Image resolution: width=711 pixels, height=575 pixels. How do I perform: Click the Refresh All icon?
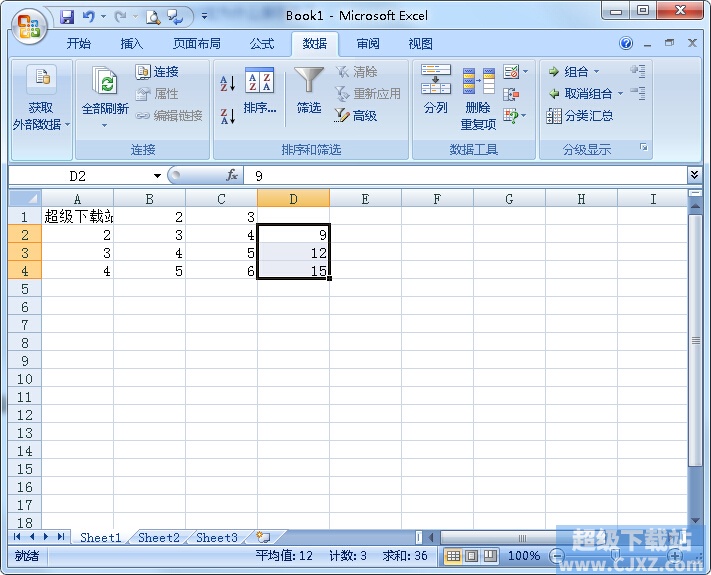coord(105,81)
